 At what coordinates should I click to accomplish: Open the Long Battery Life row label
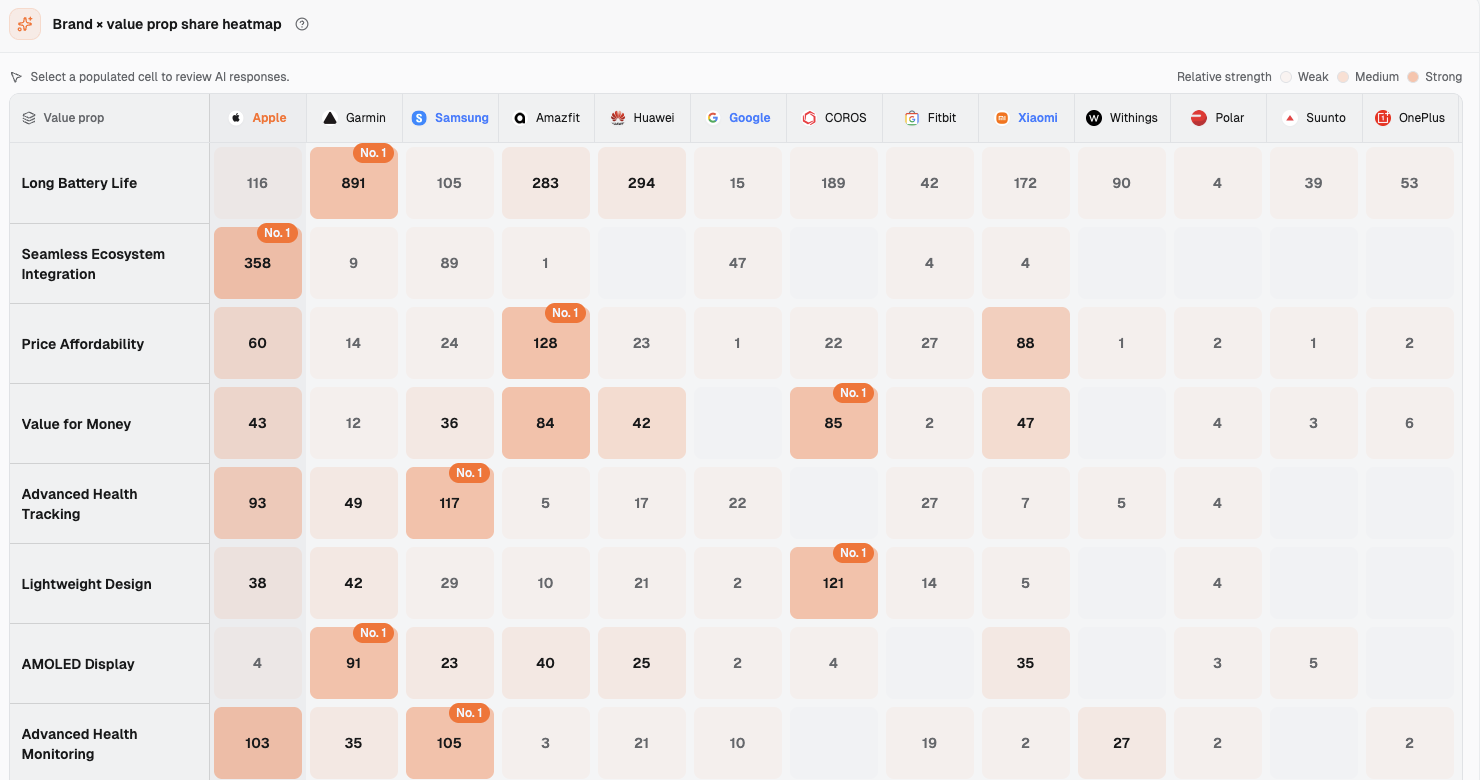coord(79,183)
